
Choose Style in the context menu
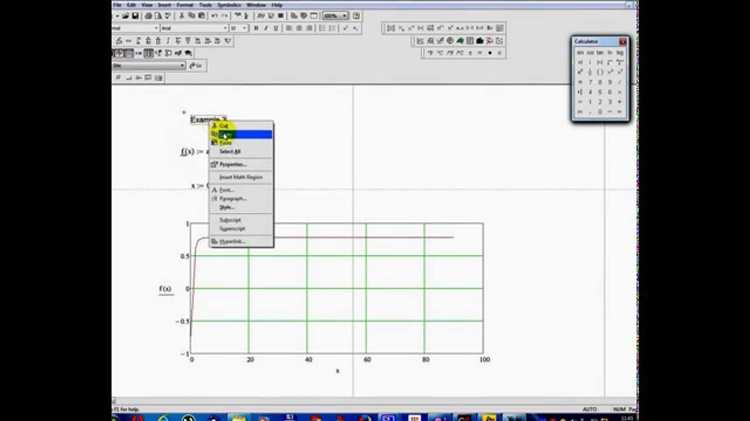click(x=242, y=207)
